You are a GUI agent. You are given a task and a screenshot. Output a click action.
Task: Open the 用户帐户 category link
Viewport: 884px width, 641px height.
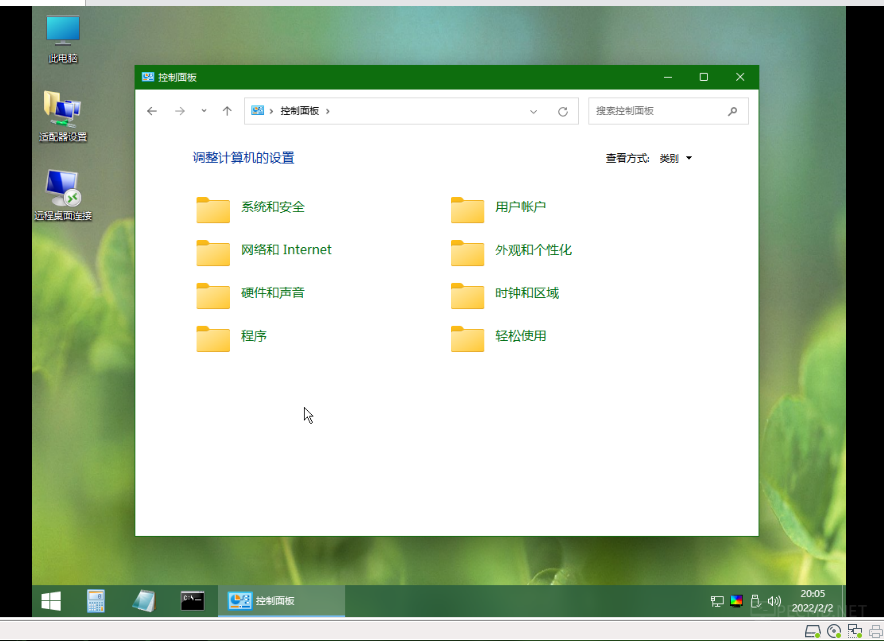[520, 207]
